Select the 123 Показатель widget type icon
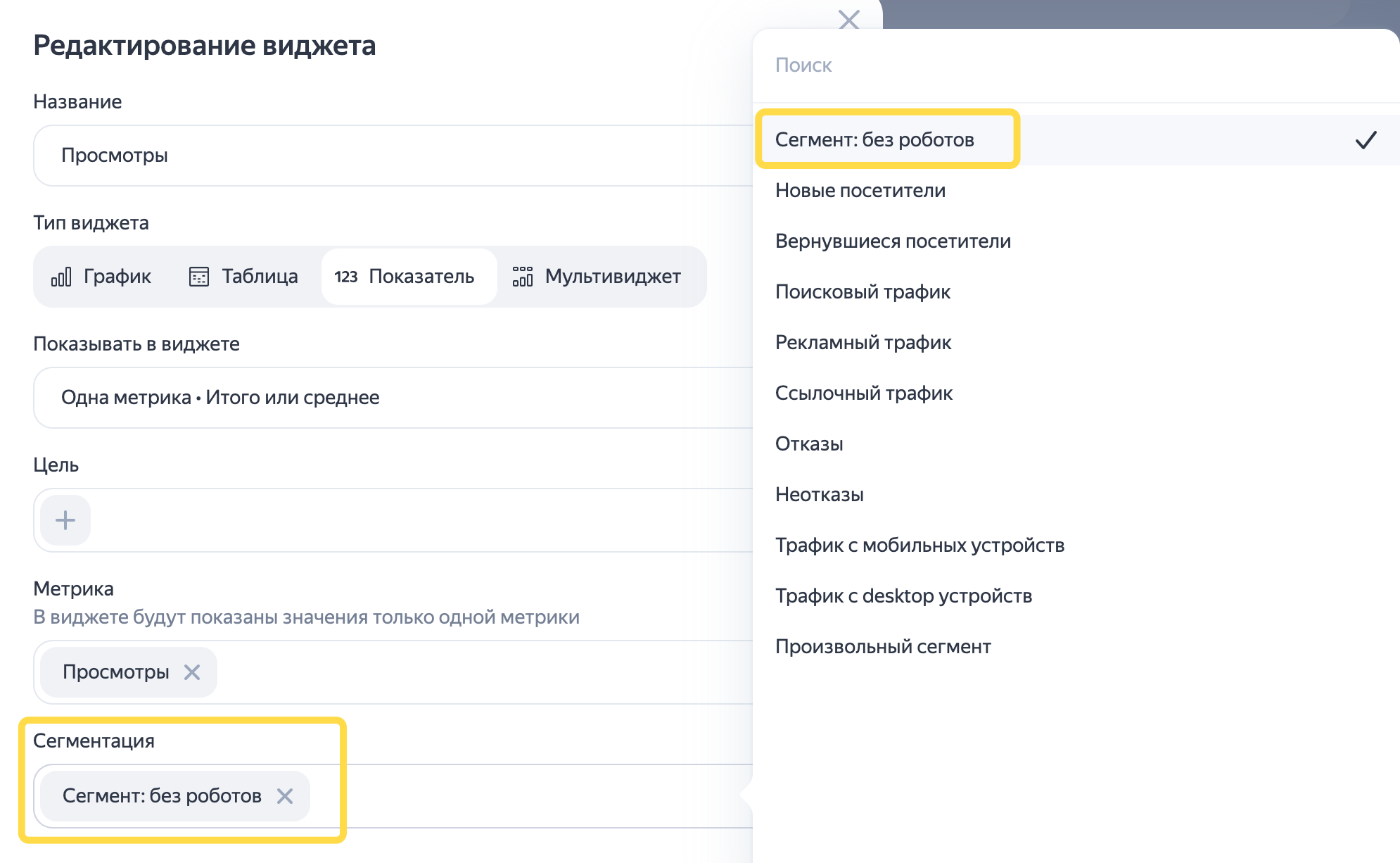The image size is (1400, 863). (x=348, y=277)
